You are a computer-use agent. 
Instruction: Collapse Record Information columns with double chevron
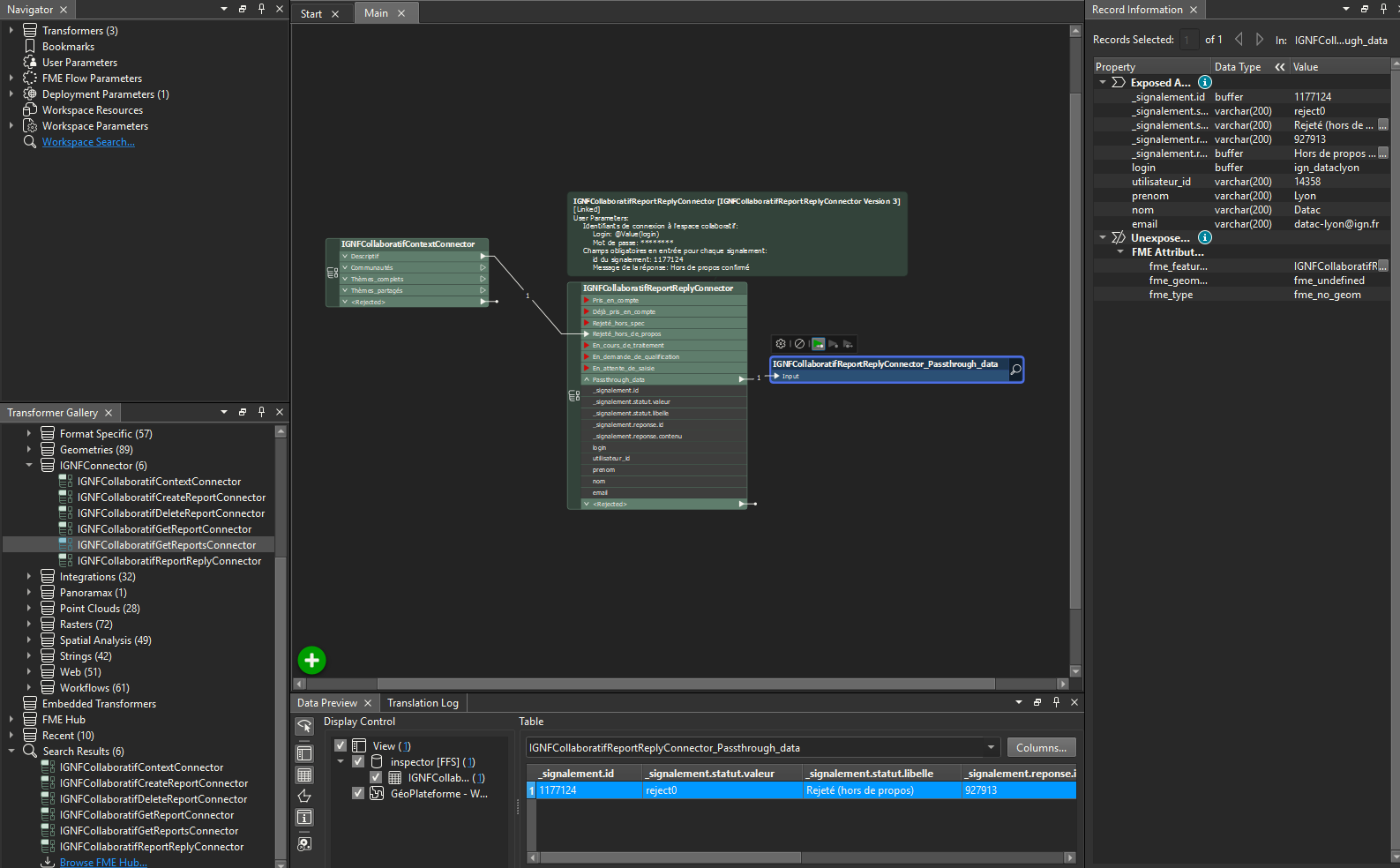click(1279, 67)
